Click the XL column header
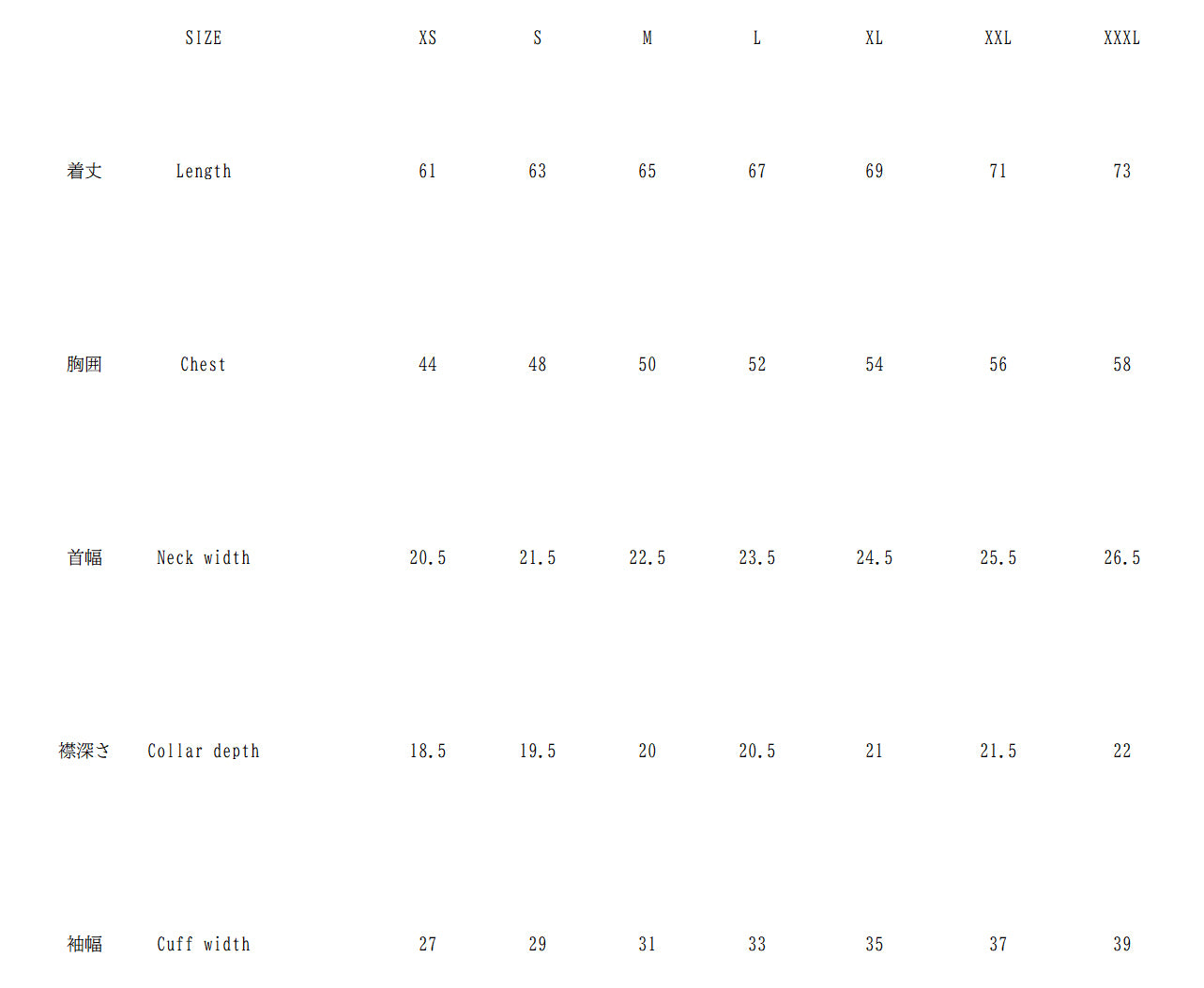Viewport: 1204px width, 988px height. tap(875, 38)
